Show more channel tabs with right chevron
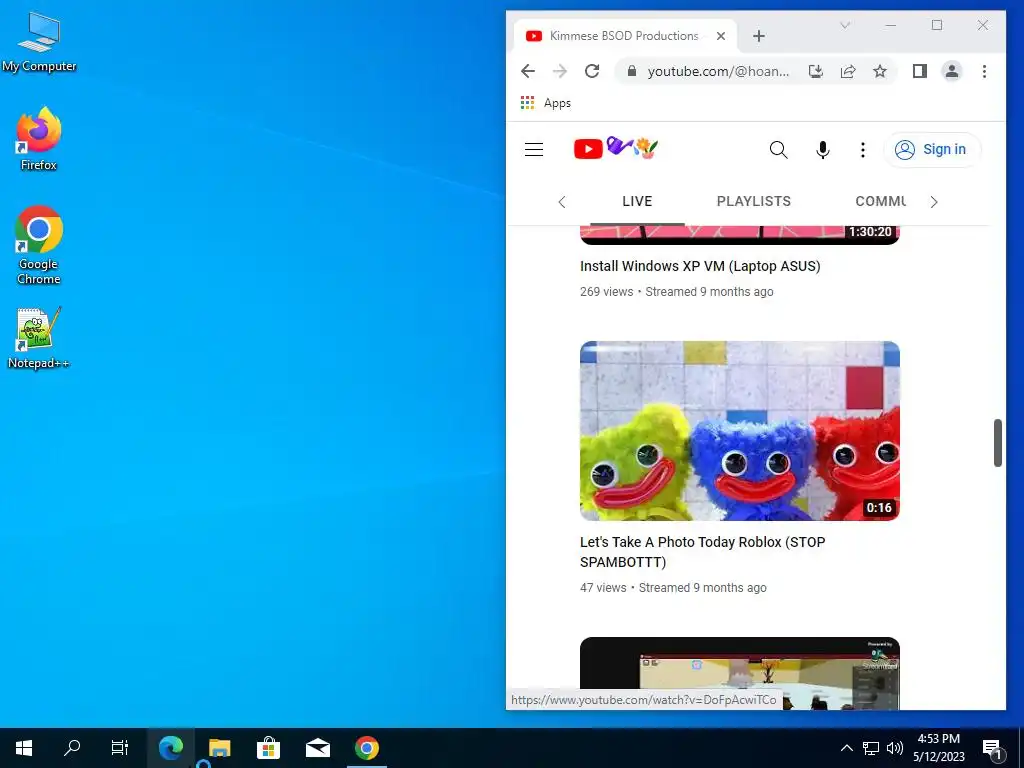Screen dimensions: 1024x768 pos(934,202)
